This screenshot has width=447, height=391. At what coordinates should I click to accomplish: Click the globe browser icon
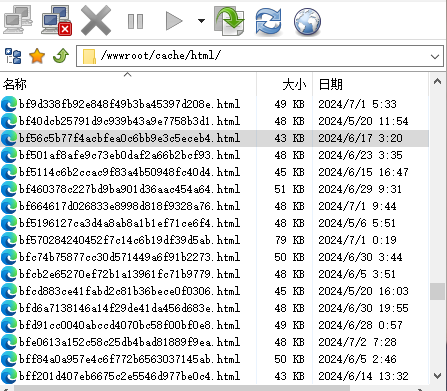[307, 22]
